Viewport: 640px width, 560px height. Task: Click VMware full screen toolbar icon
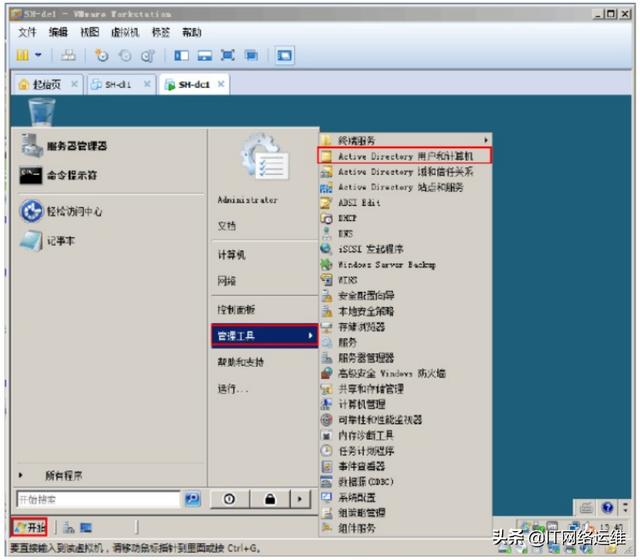pos(227,55)
